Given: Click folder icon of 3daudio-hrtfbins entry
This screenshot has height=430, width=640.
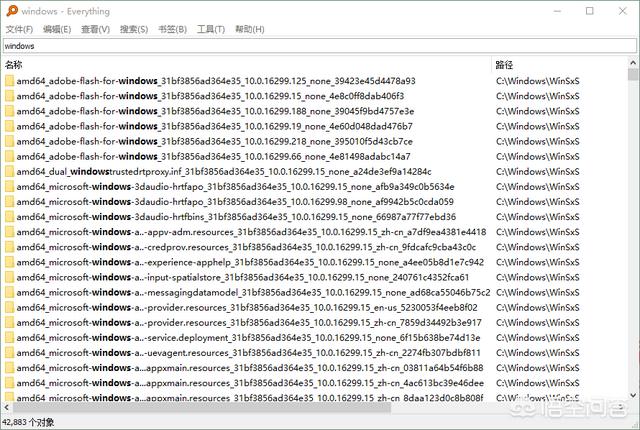Looking at the screenshot, I should [9, 217].
